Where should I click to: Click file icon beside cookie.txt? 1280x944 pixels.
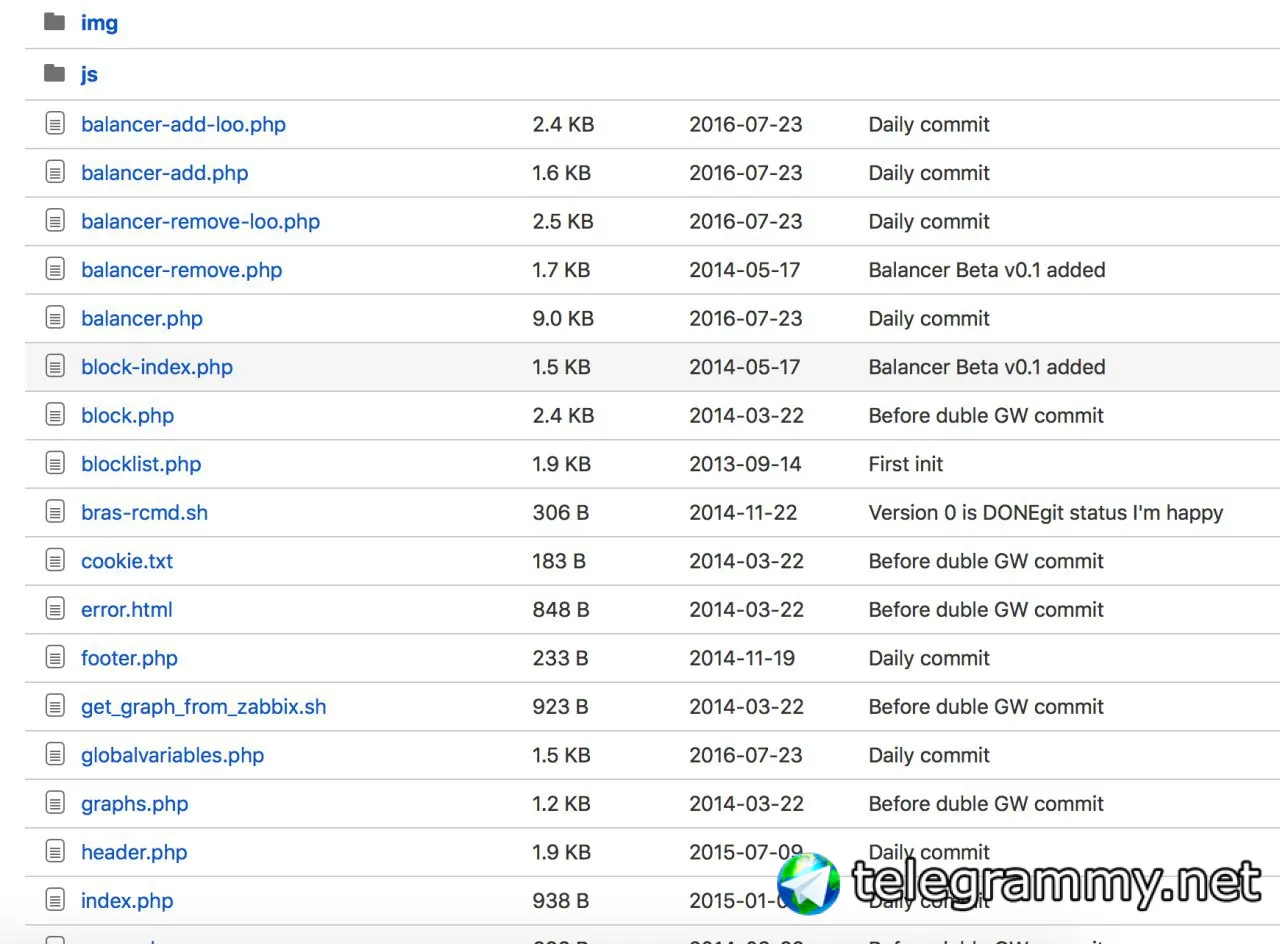point(55,560)
